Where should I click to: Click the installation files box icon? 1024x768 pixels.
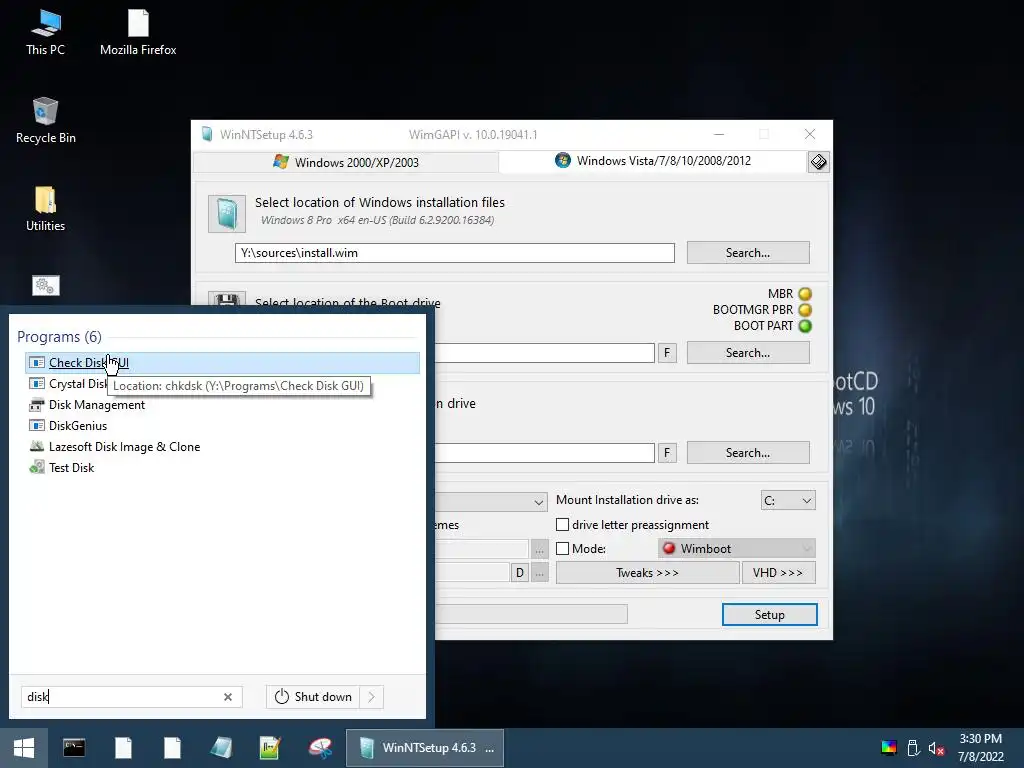pyautogui.click(x=227, y=214)
